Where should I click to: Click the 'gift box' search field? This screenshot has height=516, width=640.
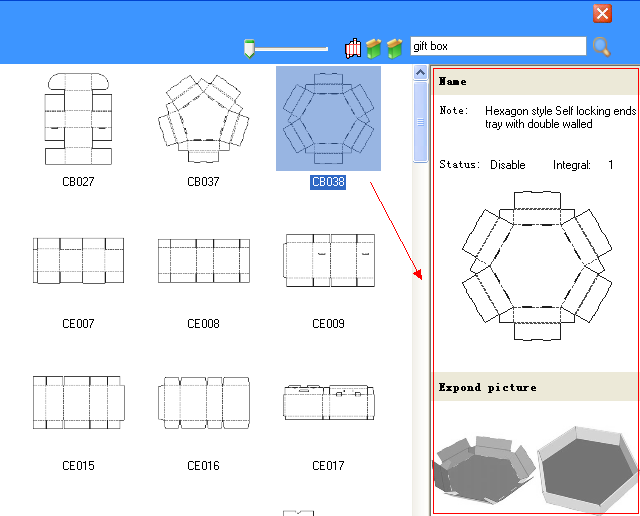tap(498, 46)
